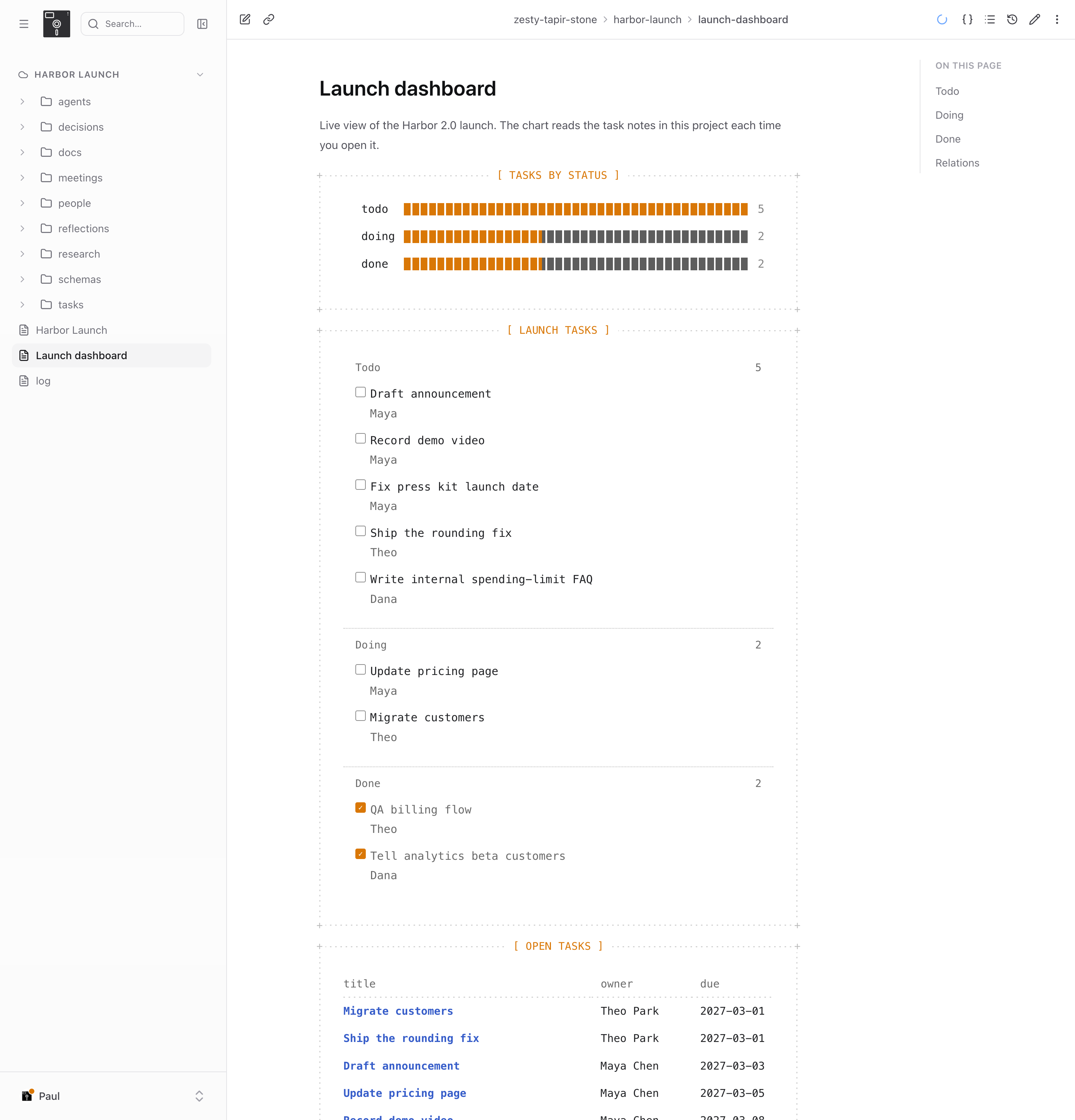Viewport: 1075px width, 1120px height.
Task: Open version history clock icon
Action: tap(1012, 19)
